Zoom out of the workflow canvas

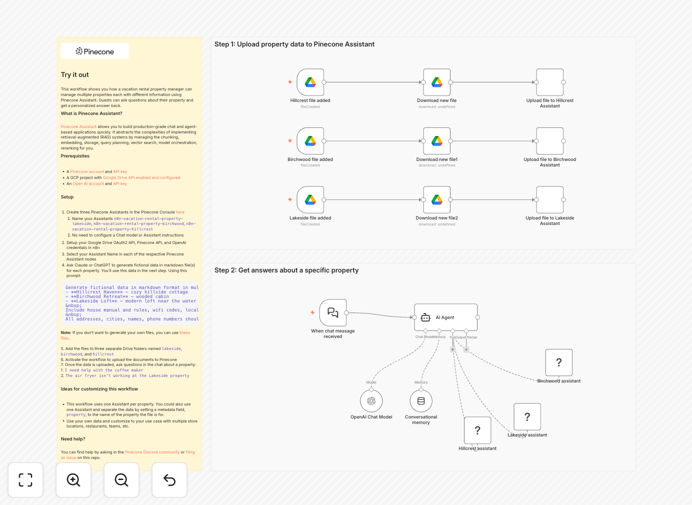click(x=121, y=480)
